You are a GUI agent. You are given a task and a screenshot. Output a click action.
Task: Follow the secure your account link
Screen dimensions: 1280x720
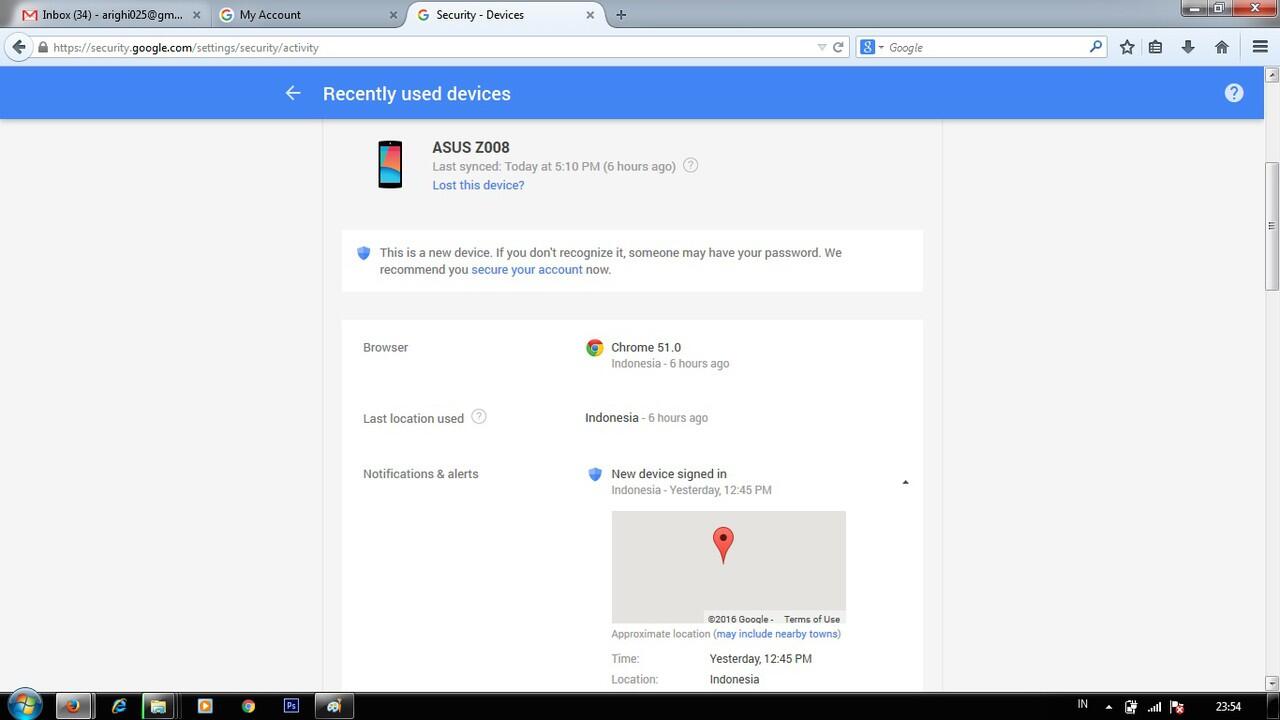tap(527, 269)
